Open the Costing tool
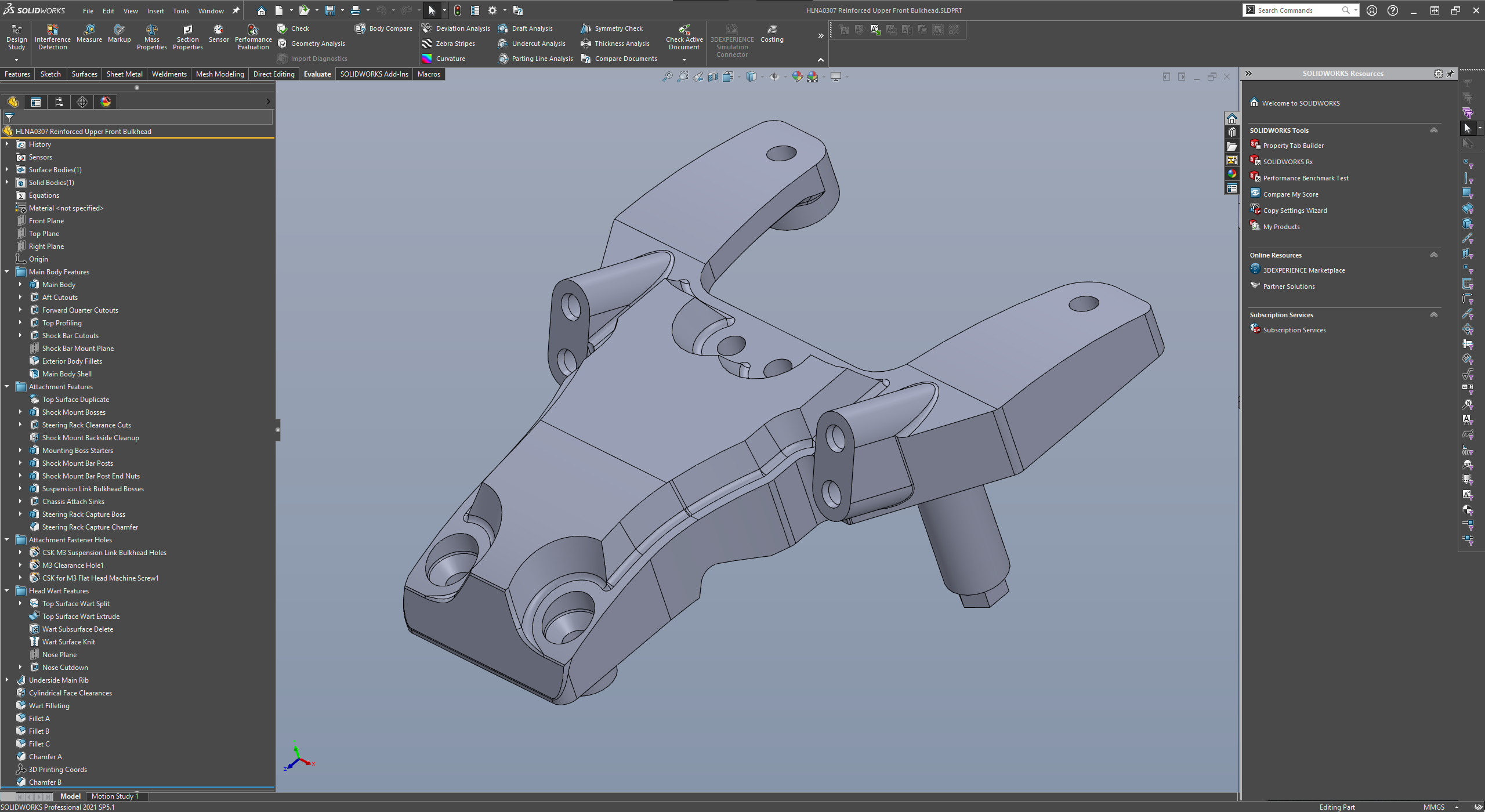The image size is (1485, 812). coord(772,34)
